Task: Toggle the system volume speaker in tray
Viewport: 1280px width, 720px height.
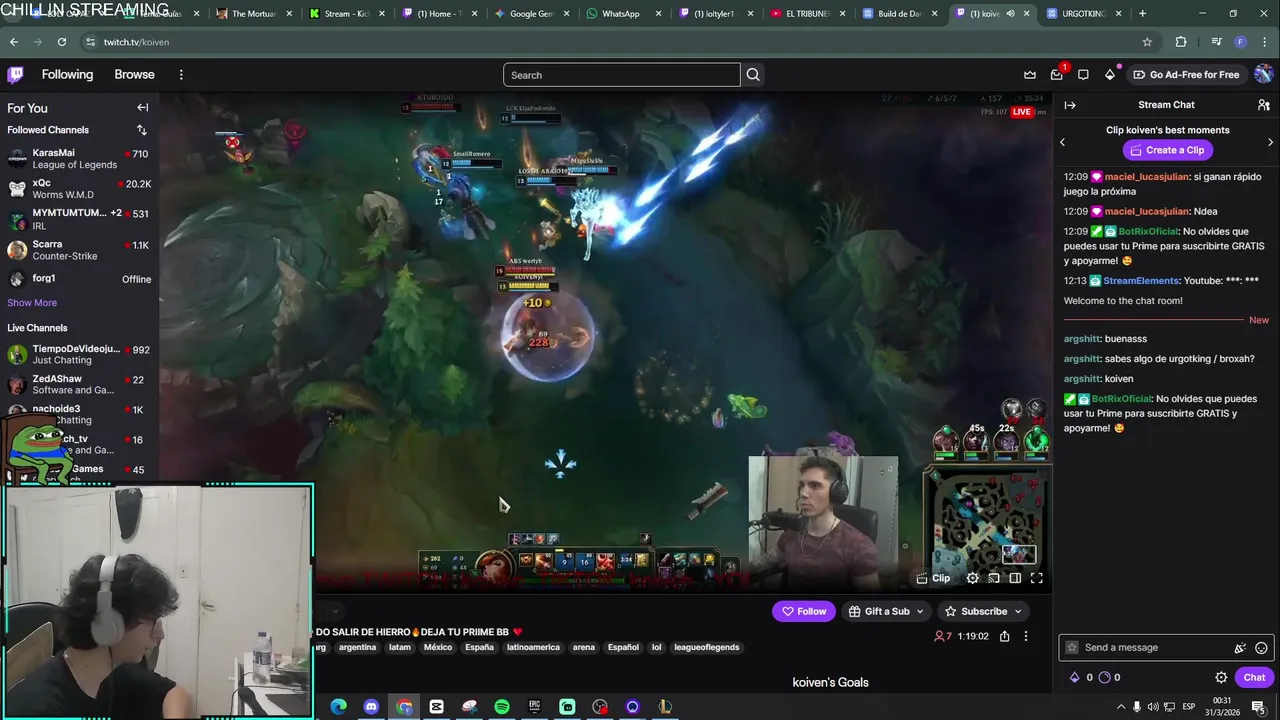Action: click(x=1155, y=707)
